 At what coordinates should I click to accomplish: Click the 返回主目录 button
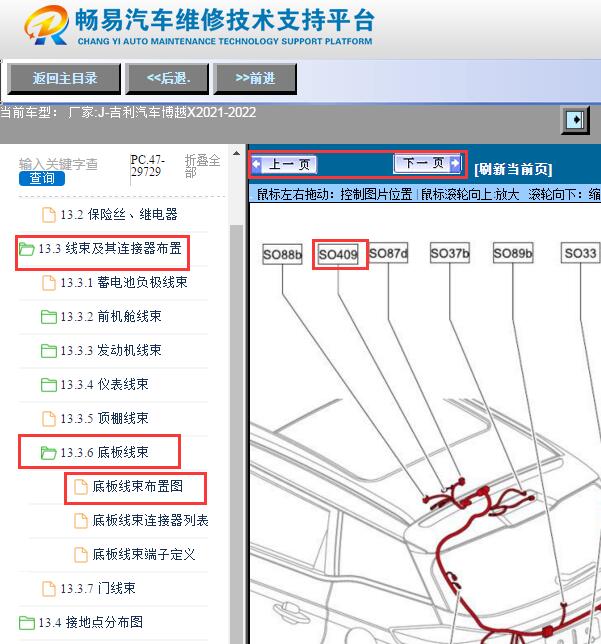[x=64, y=78]
